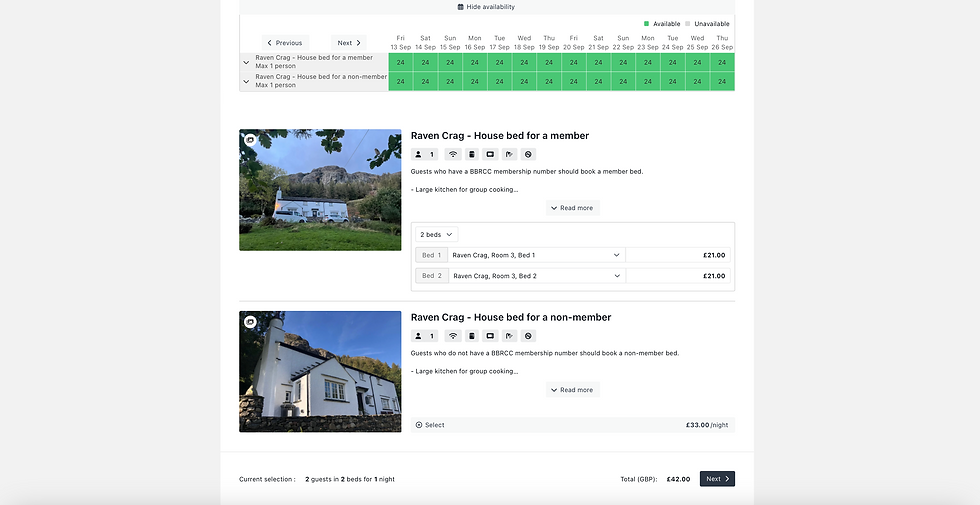The image size is (980, 505).
Task: Click the flag amenity icon for member bed
Action: point(509,154)
